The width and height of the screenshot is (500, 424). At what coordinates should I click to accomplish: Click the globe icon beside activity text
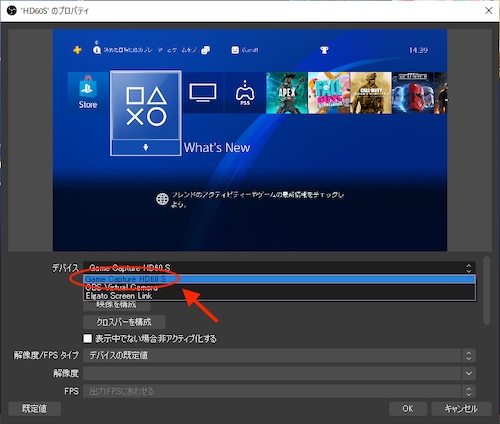click(x=162, y=199)
